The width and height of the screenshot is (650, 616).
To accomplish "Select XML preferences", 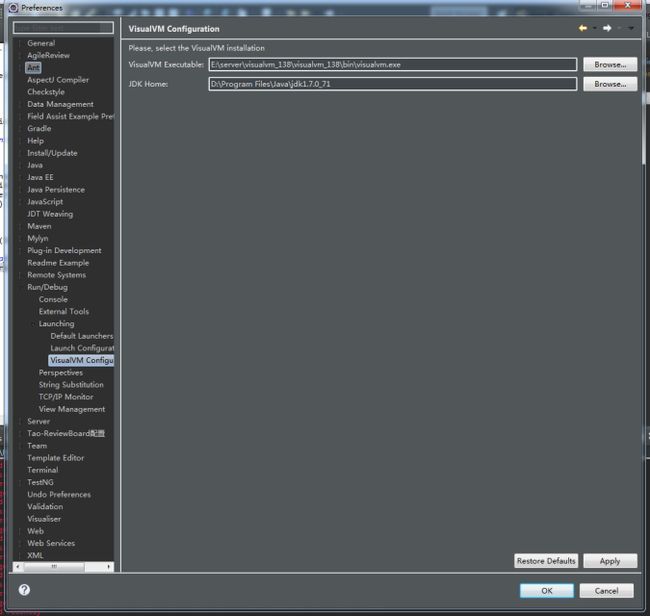I will point(35,555).
